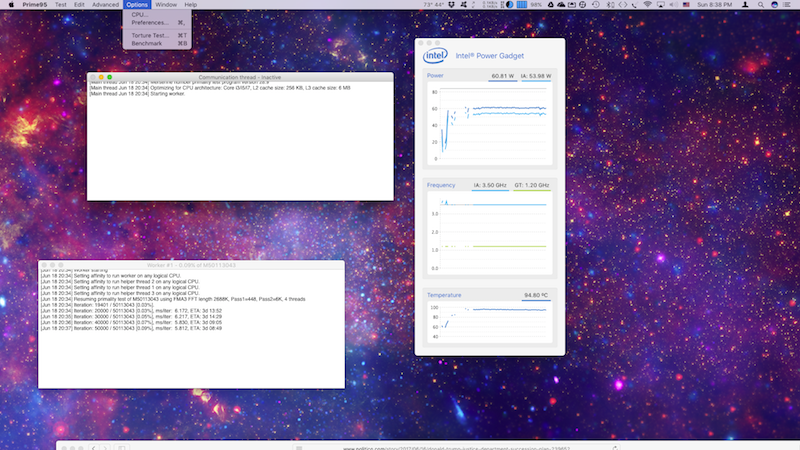Open the user account silhouette icon
The height and width of the screenshot is (450, 800).
745,5
